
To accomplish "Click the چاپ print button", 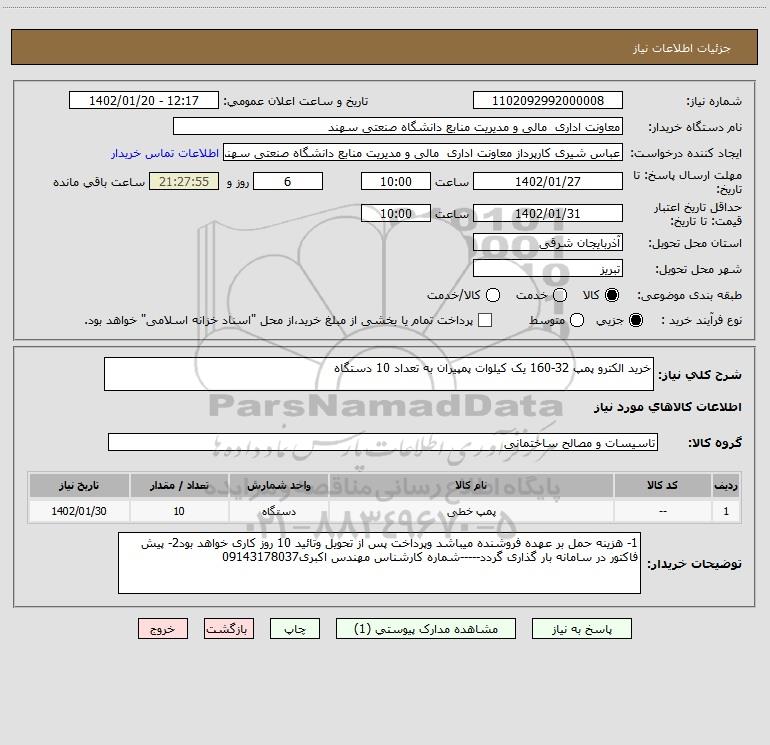I will coord(295,629).
